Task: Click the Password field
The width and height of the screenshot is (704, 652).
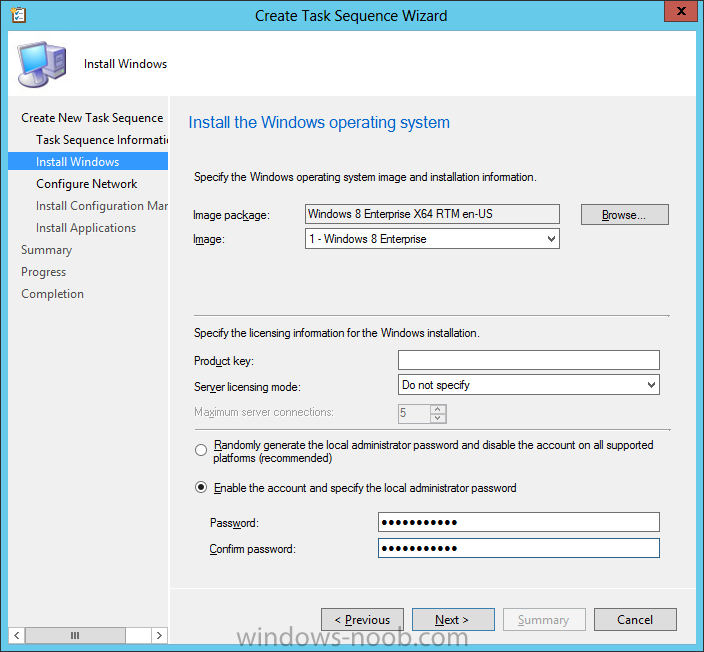Action: (x=519, y=522)
